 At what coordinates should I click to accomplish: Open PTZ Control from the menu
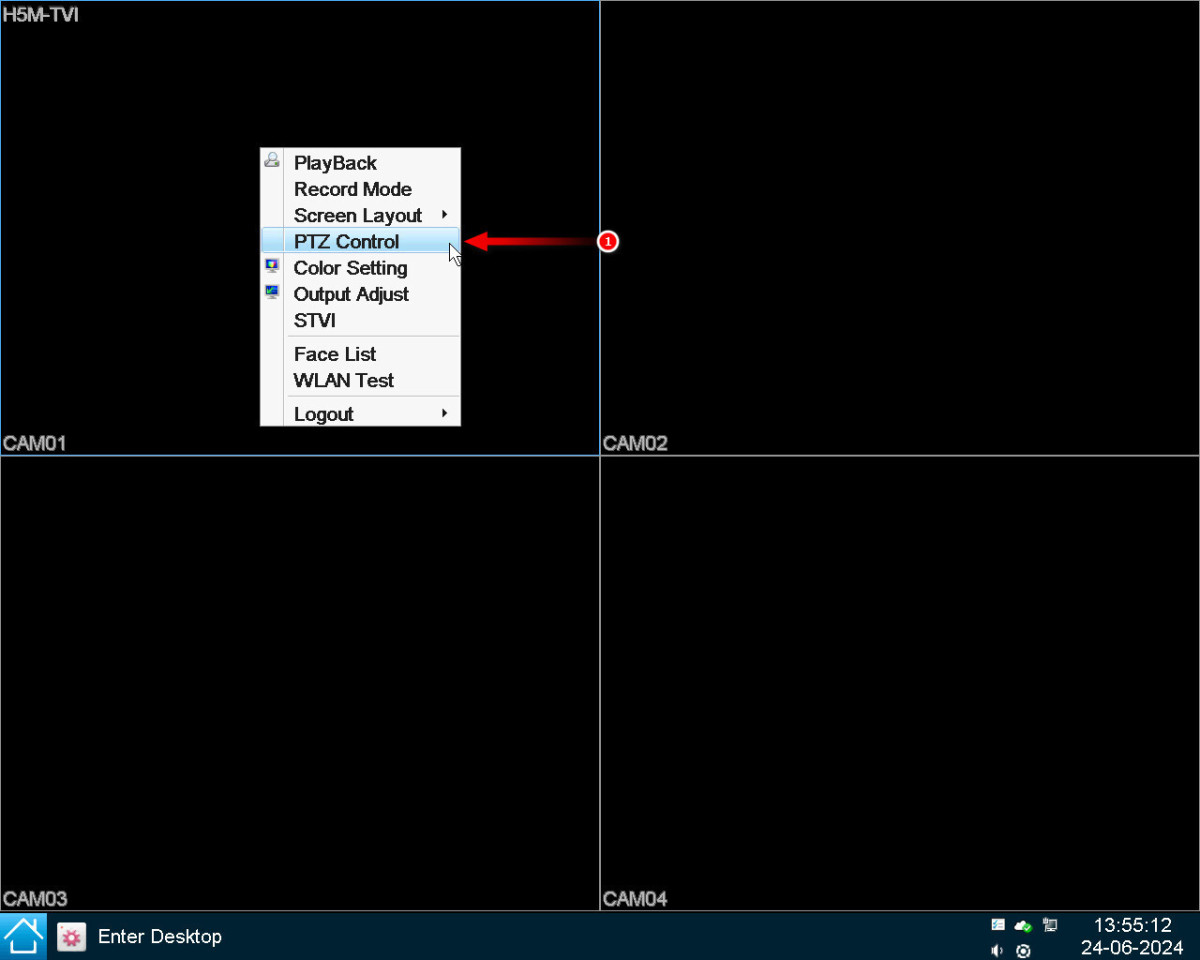[x=346, y=241]
